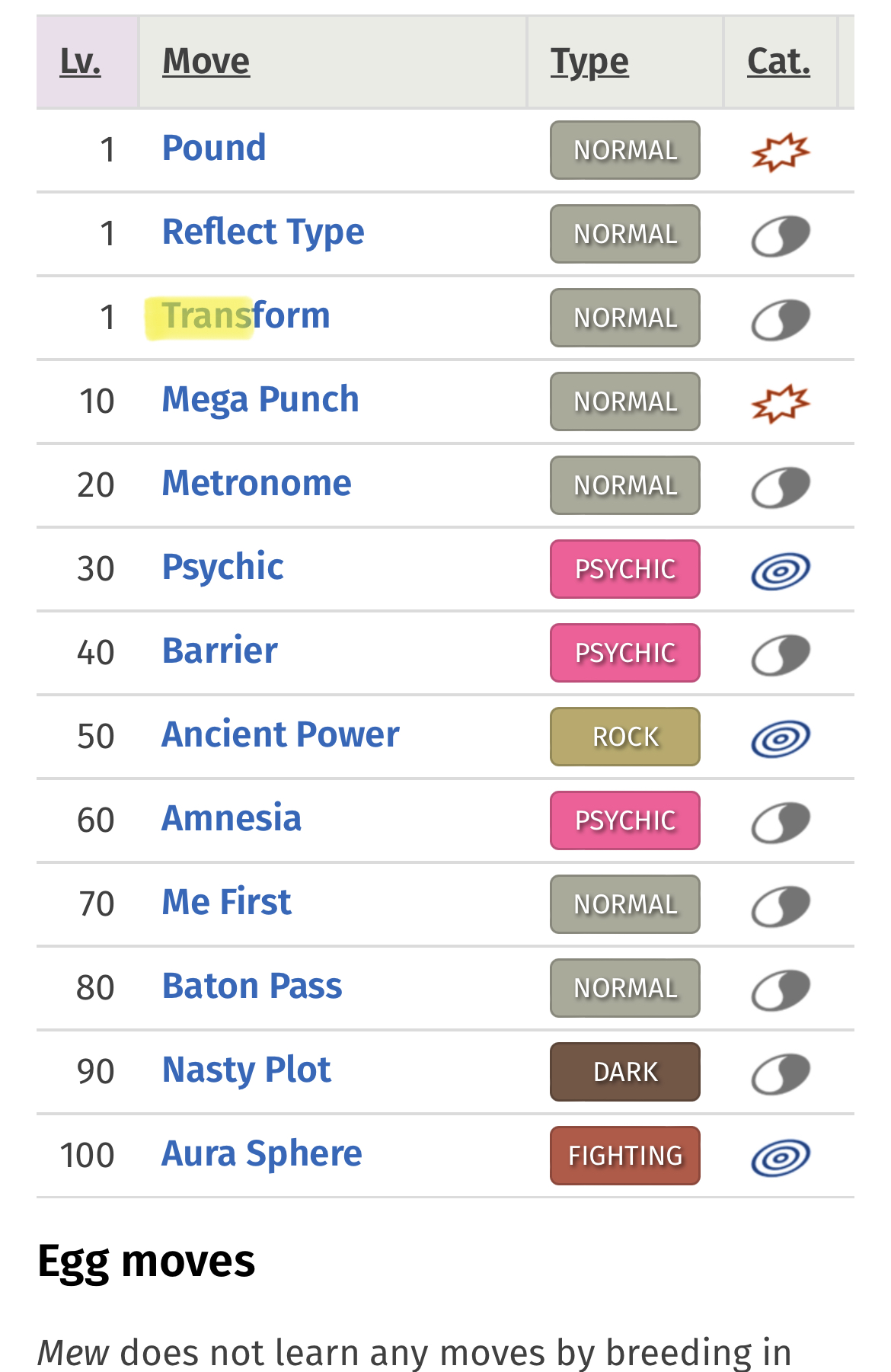
Task: Click the status category icon for Barrier
Action: [x=781, y=654]
